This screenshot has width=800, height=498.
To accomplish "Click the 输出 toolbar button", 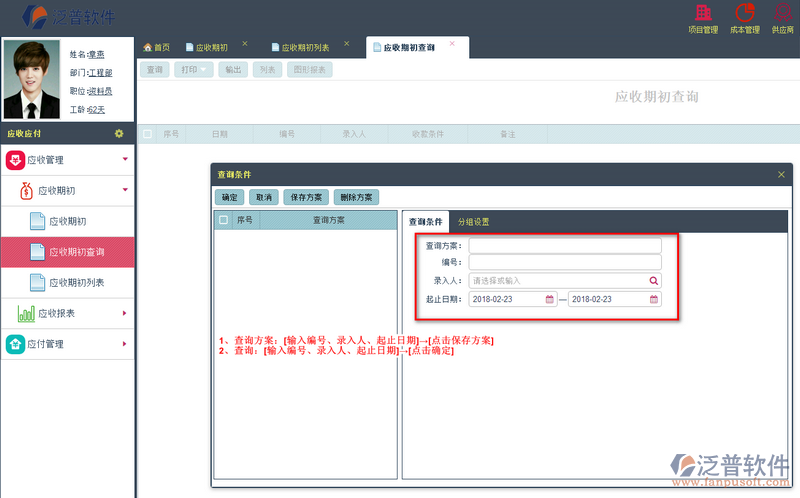I will point(233,70).
